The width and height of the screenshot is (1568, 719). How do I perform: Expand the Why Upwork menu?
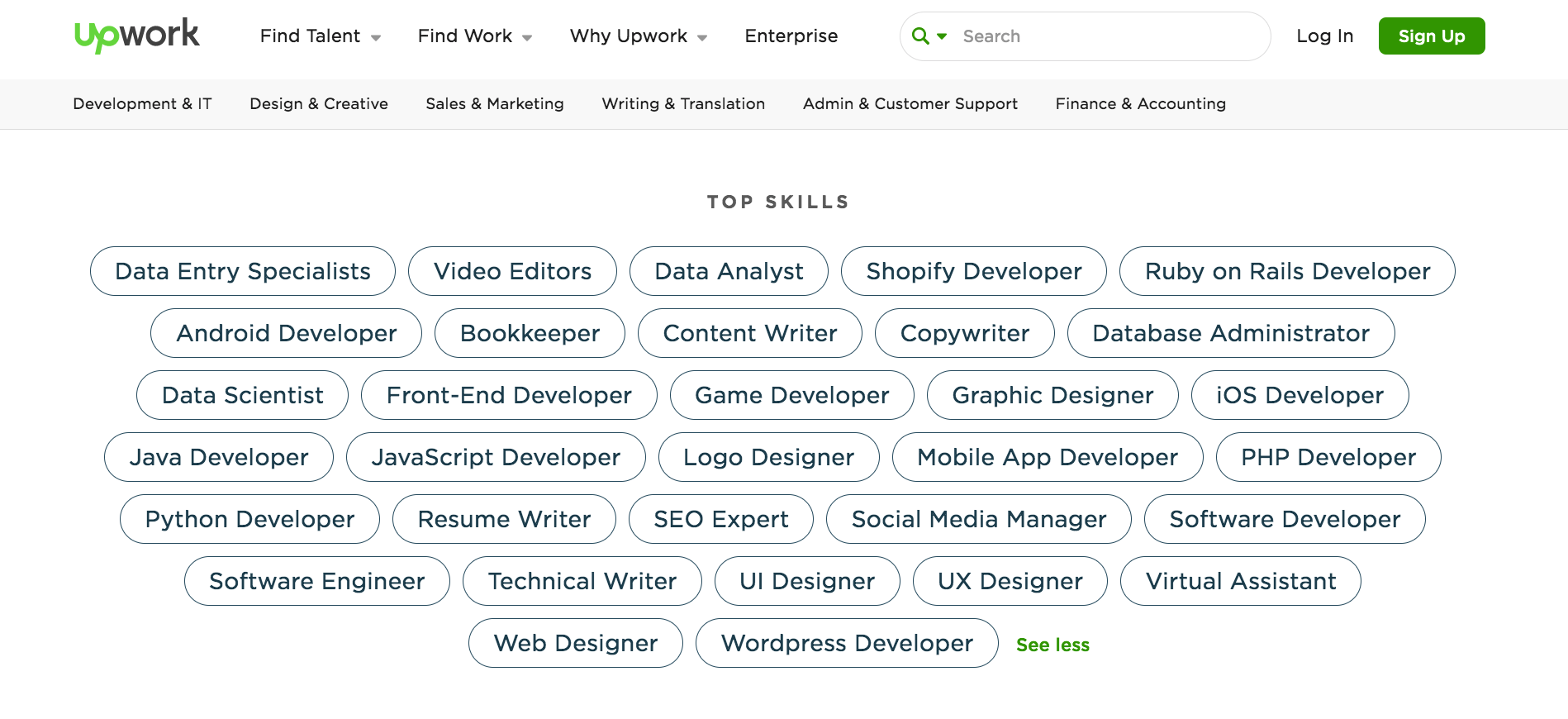(639, 36)
